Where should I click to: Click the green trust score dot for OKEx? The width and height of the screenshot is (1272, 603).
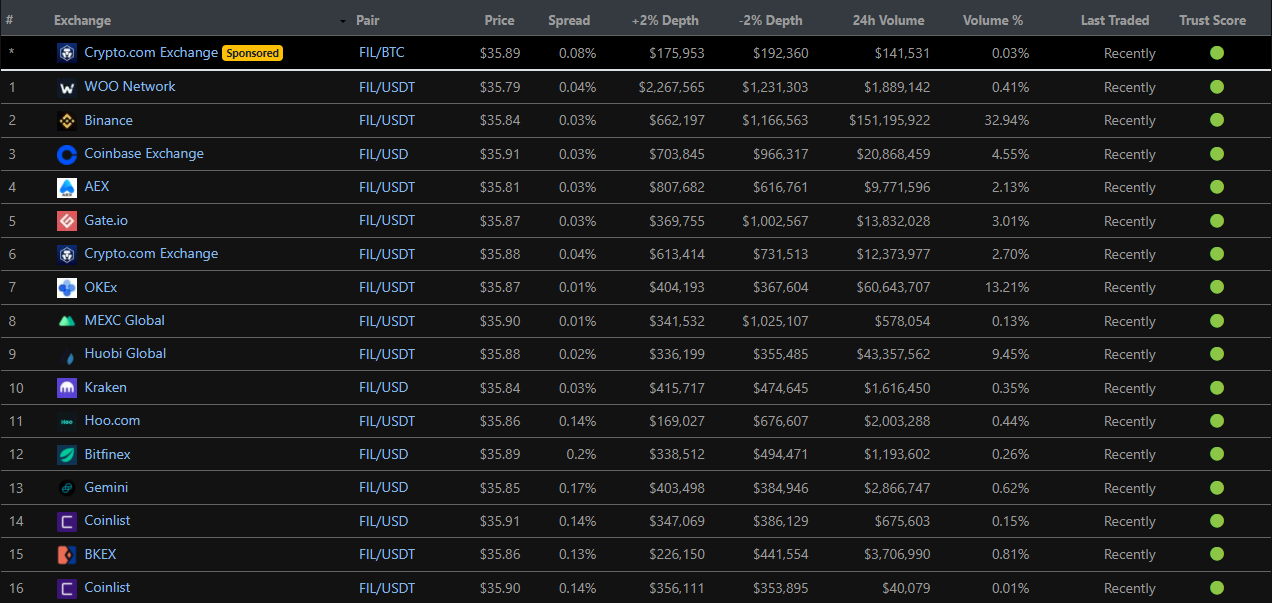1217,287
